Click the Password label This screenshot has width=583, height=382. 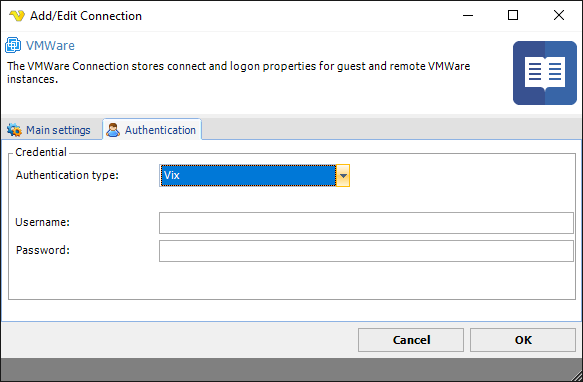[43, 250]
